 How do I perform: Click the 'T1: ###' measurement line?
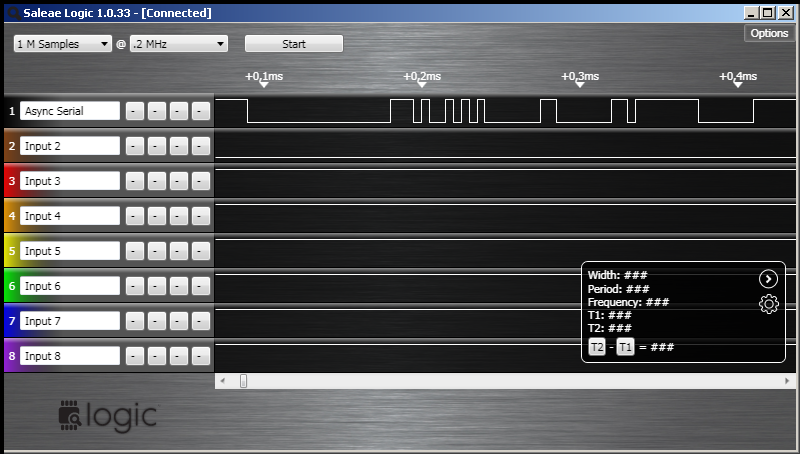coord(609,315)
